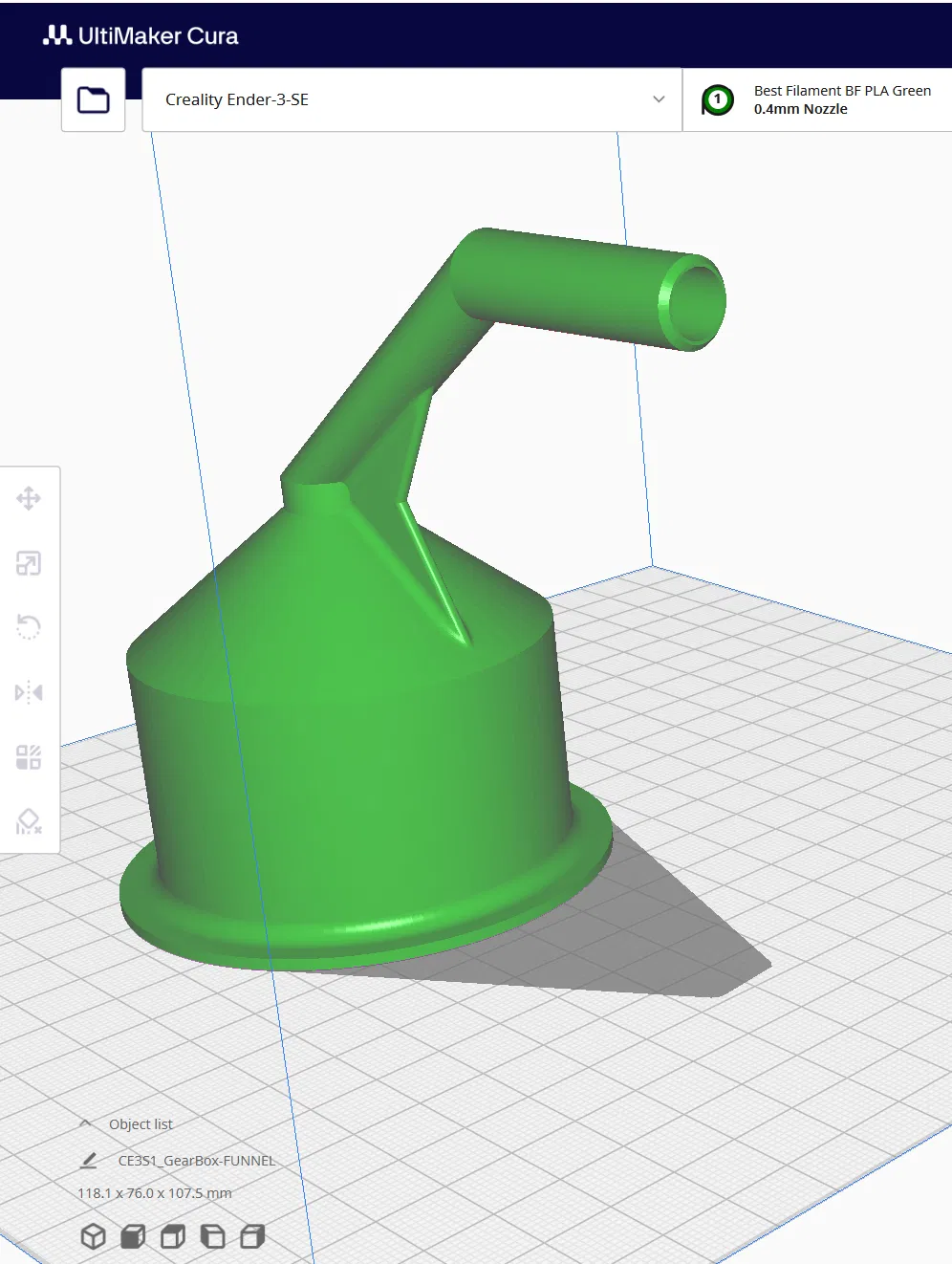Open file via folder icon button

pos(94,99)
